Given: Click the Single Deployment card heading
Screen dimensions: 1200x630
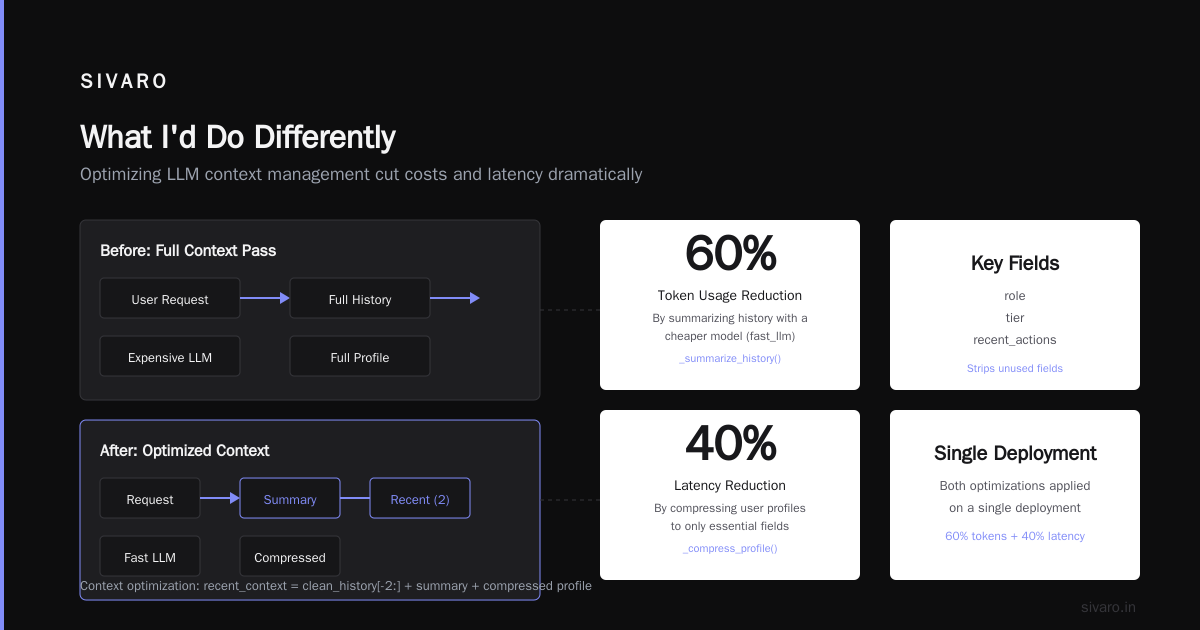Looking at the screenshot, I should pyautogui.click(x=1015, y=453).
